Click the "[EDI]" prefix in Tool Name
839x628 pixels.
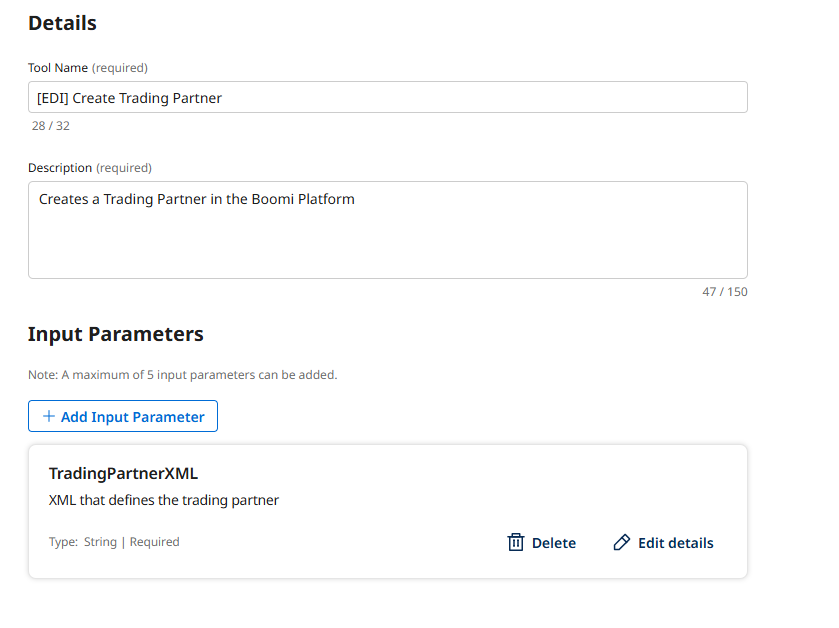pyautogui.click(x=52, y=98)
